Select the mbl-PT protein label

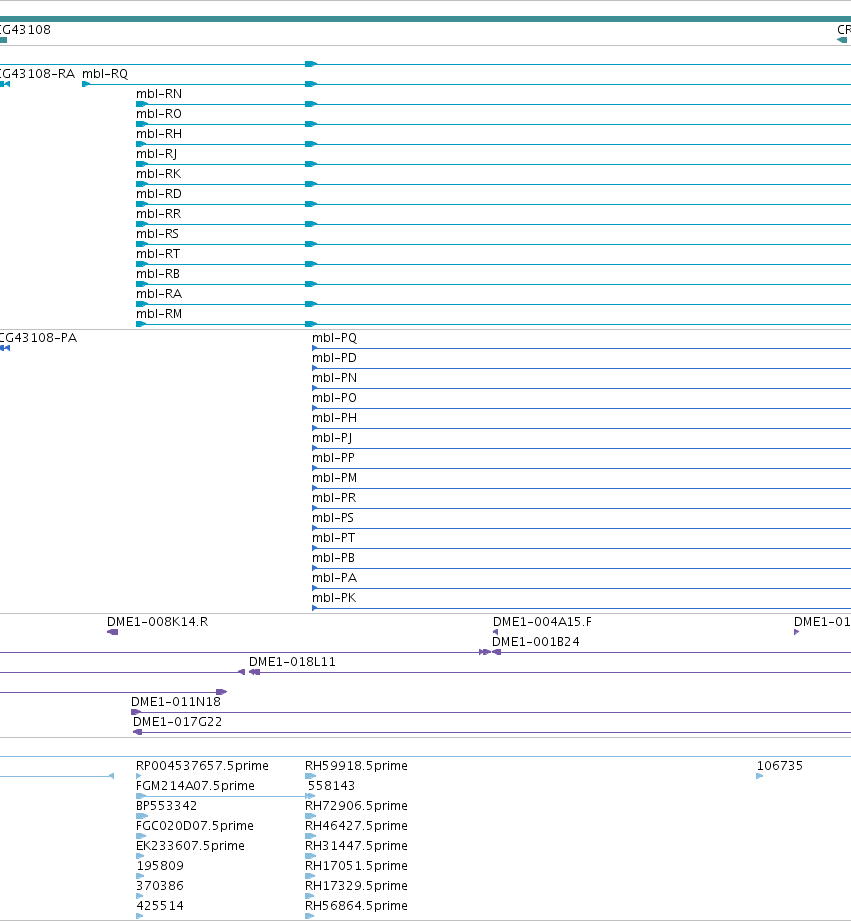(x=333, y=537)
